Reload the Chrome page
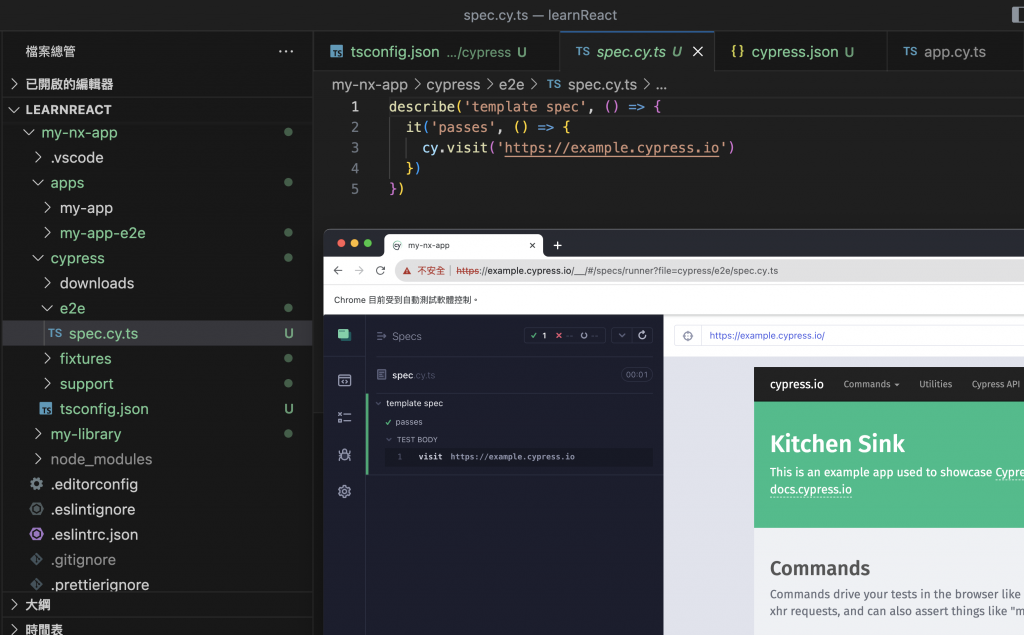1024x635 pixels. click(x=380, y=270)
